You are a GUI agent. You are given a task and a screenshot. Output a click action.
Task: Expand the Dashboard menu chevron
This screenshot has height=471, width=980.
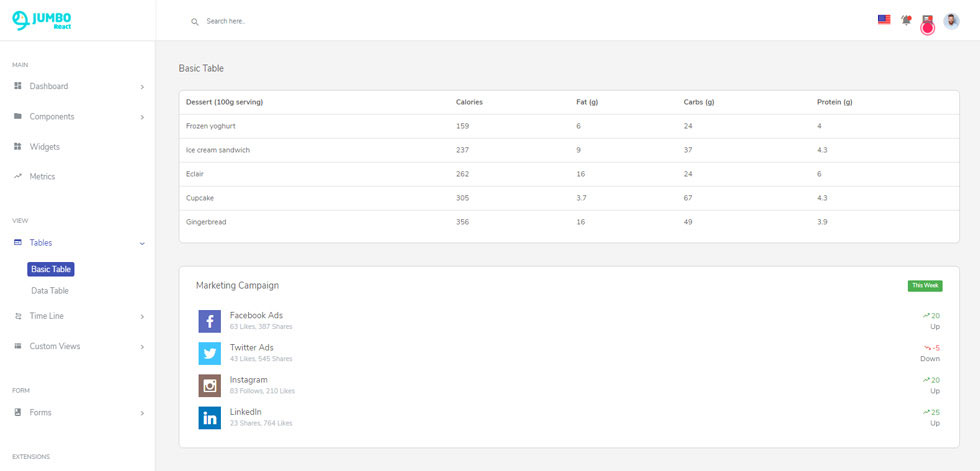142,87
